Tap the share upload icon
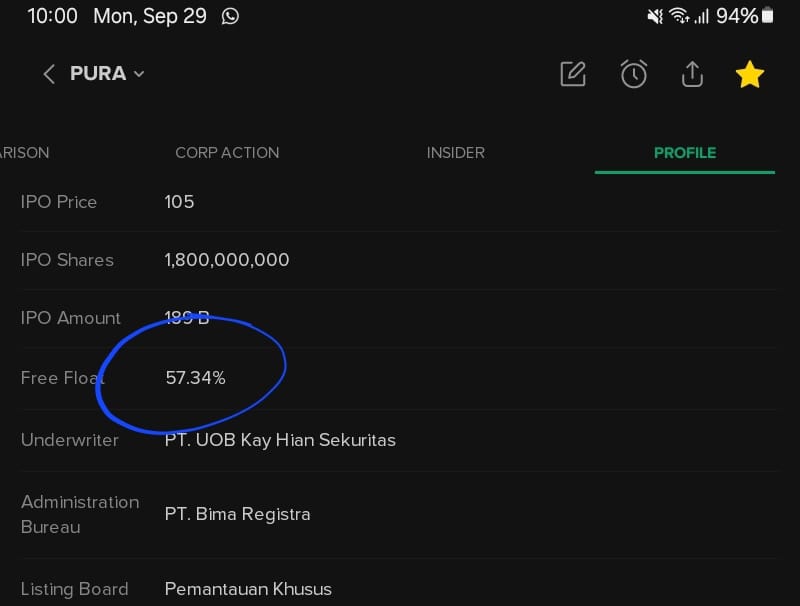The height and width of the screenshot is (606, 800). [692, 74]
